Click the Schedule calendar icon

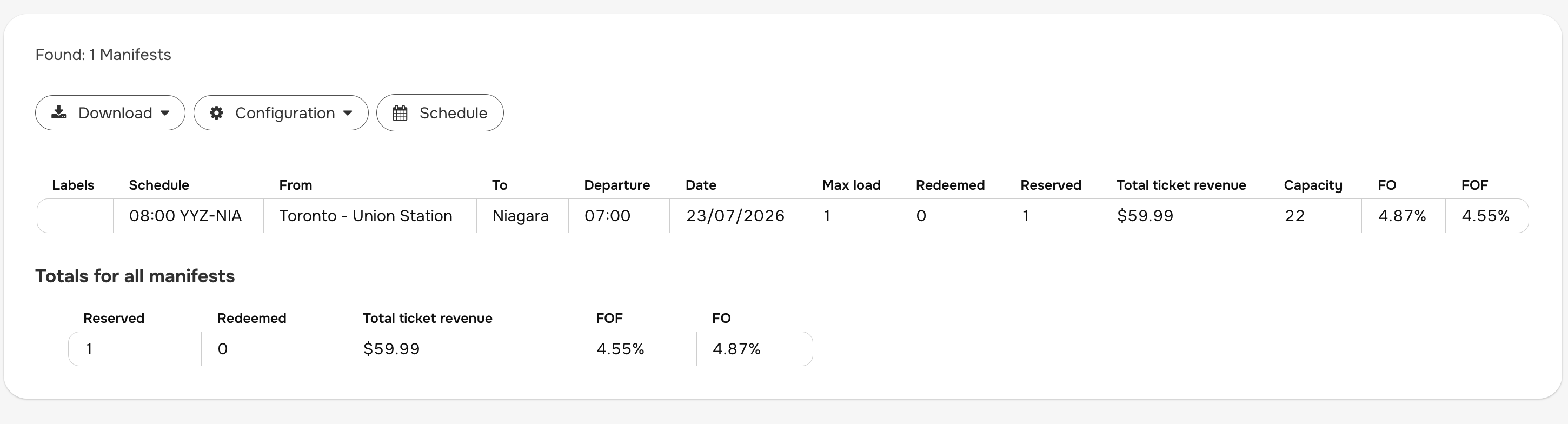400,112
